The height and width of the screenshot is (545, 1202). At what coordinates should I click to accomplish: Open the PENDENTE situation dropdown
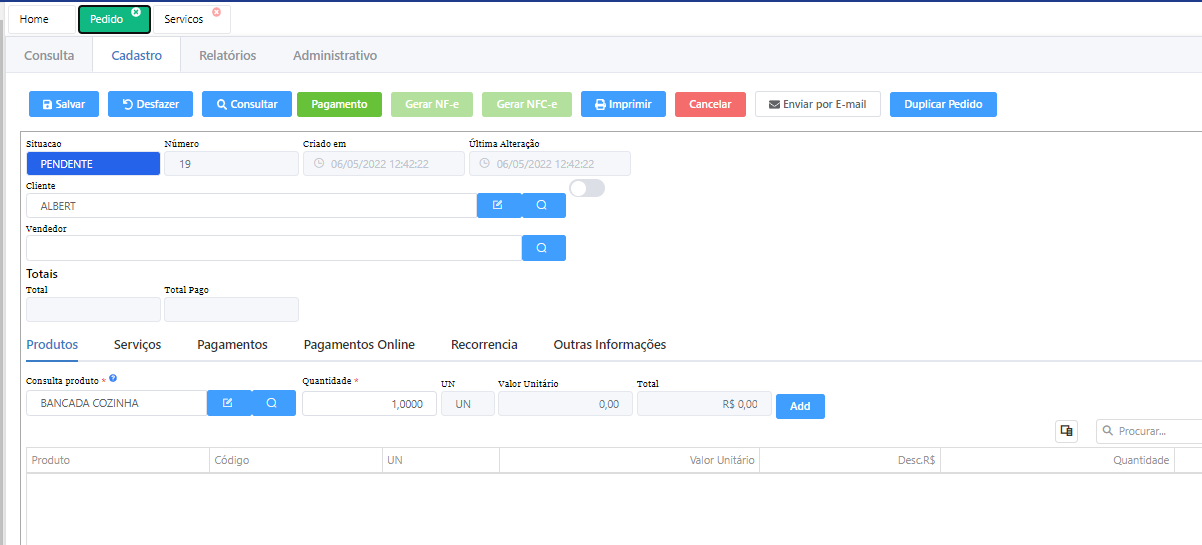(x=93, y=164)
